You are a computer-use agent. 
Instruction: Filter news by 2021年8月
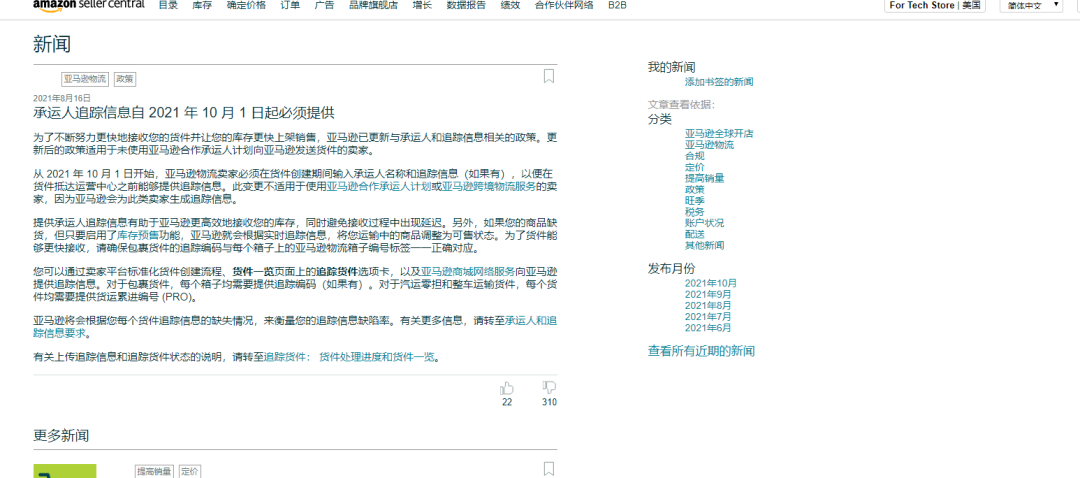pos(708,305)
